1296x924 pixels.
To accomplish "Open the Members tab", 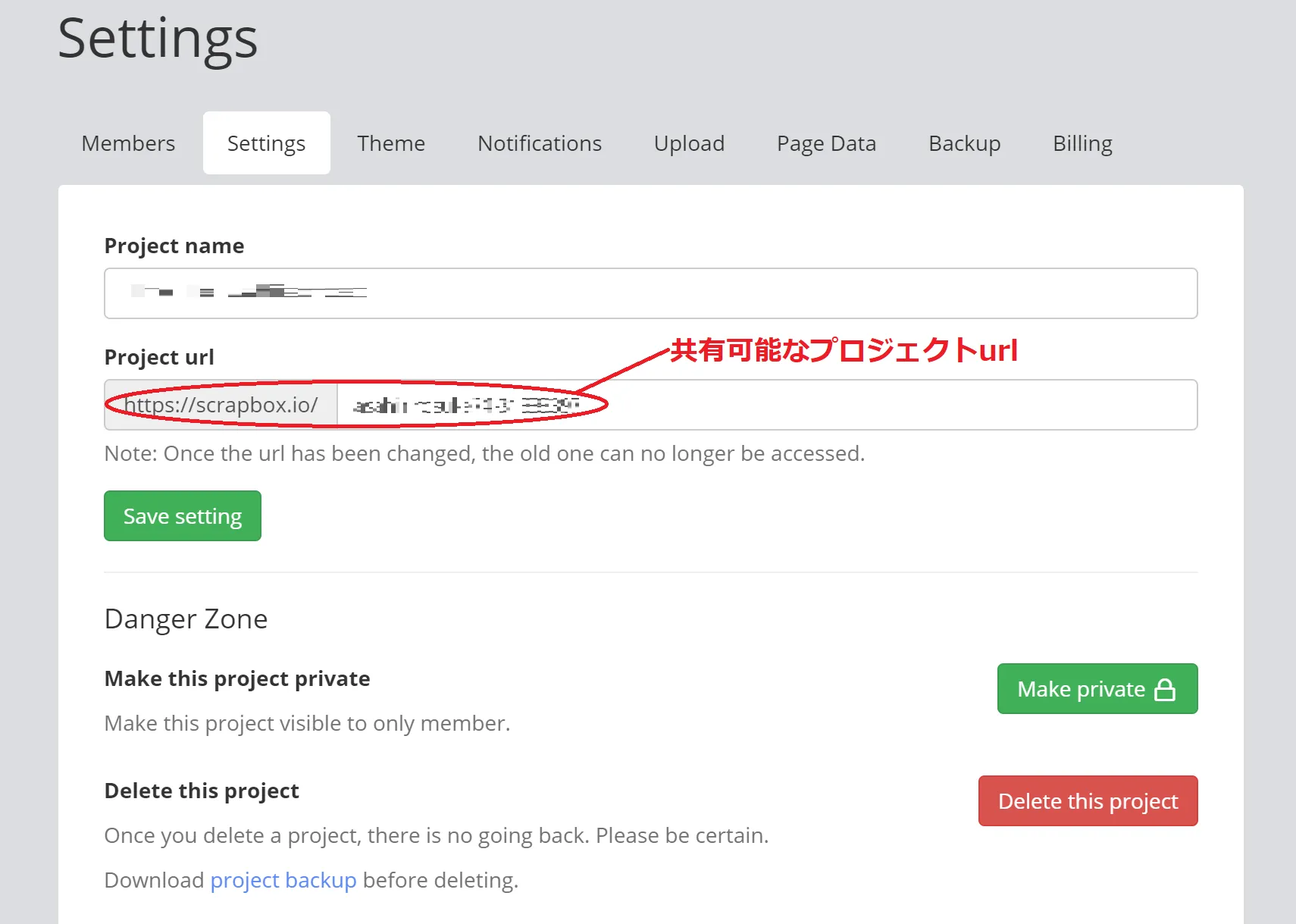I will [x=128, y=143].
